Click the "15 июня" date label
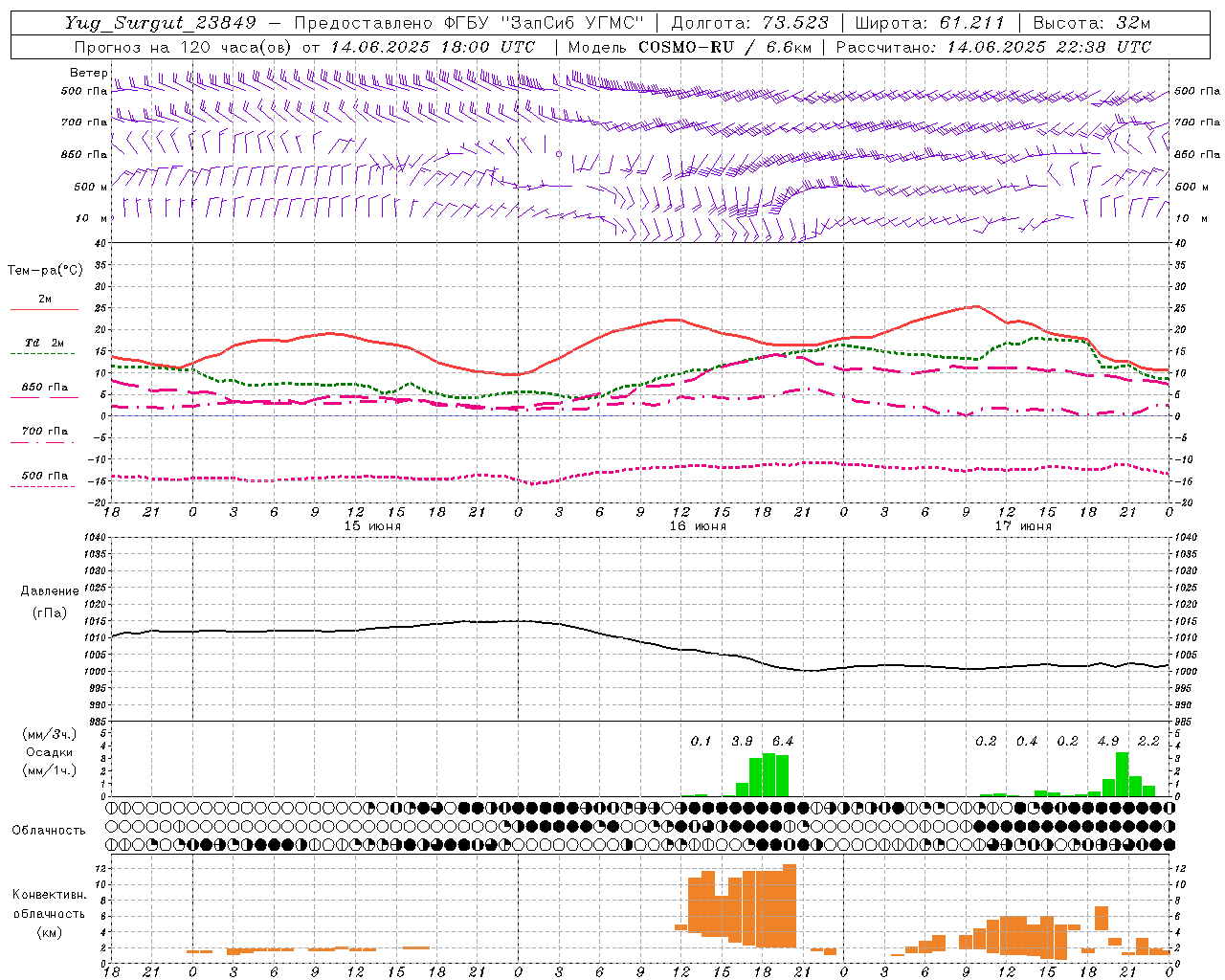Screen dimensions: 1225x980 coord(372,526)
